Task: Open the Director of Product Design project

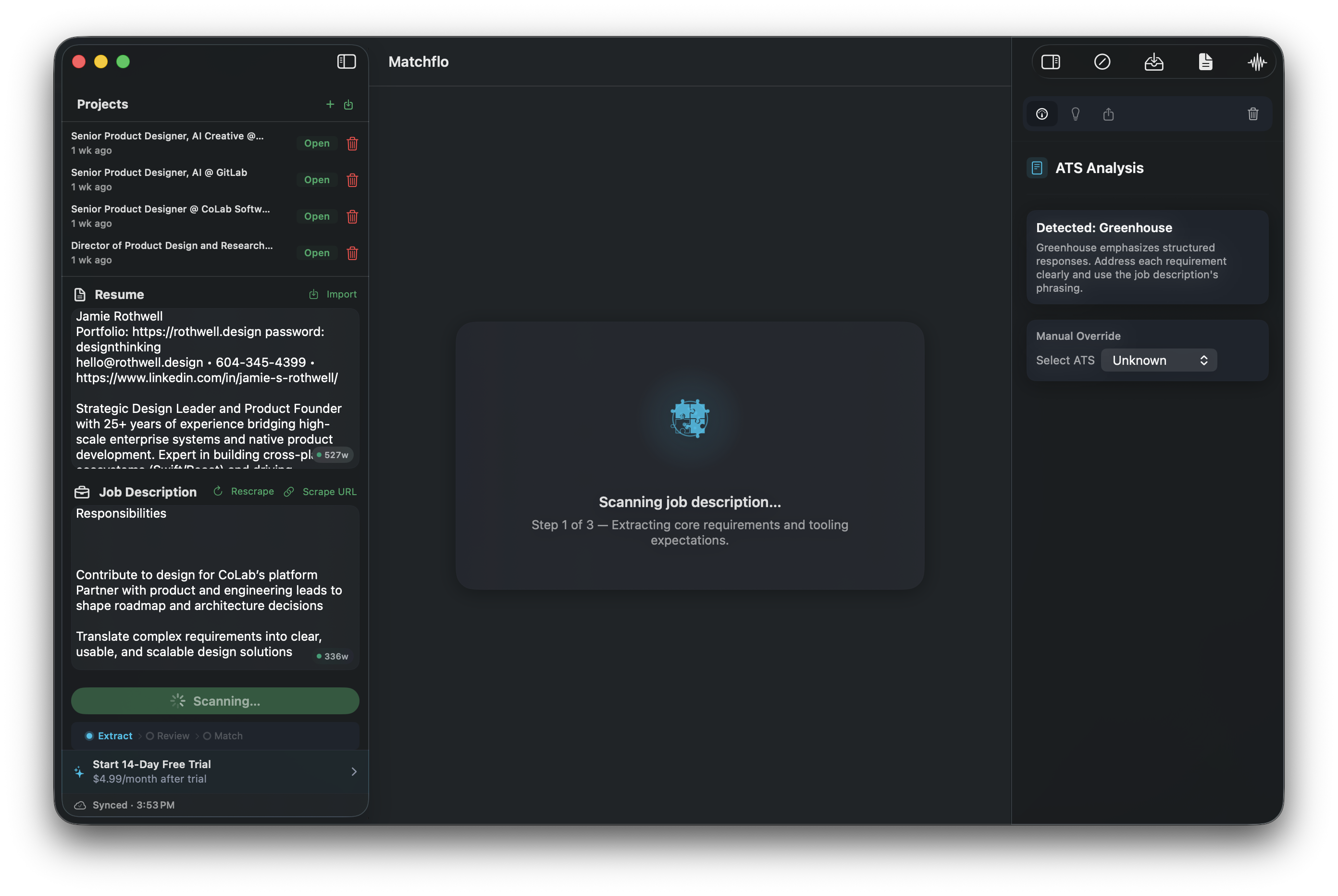Action: pos(317,253)
